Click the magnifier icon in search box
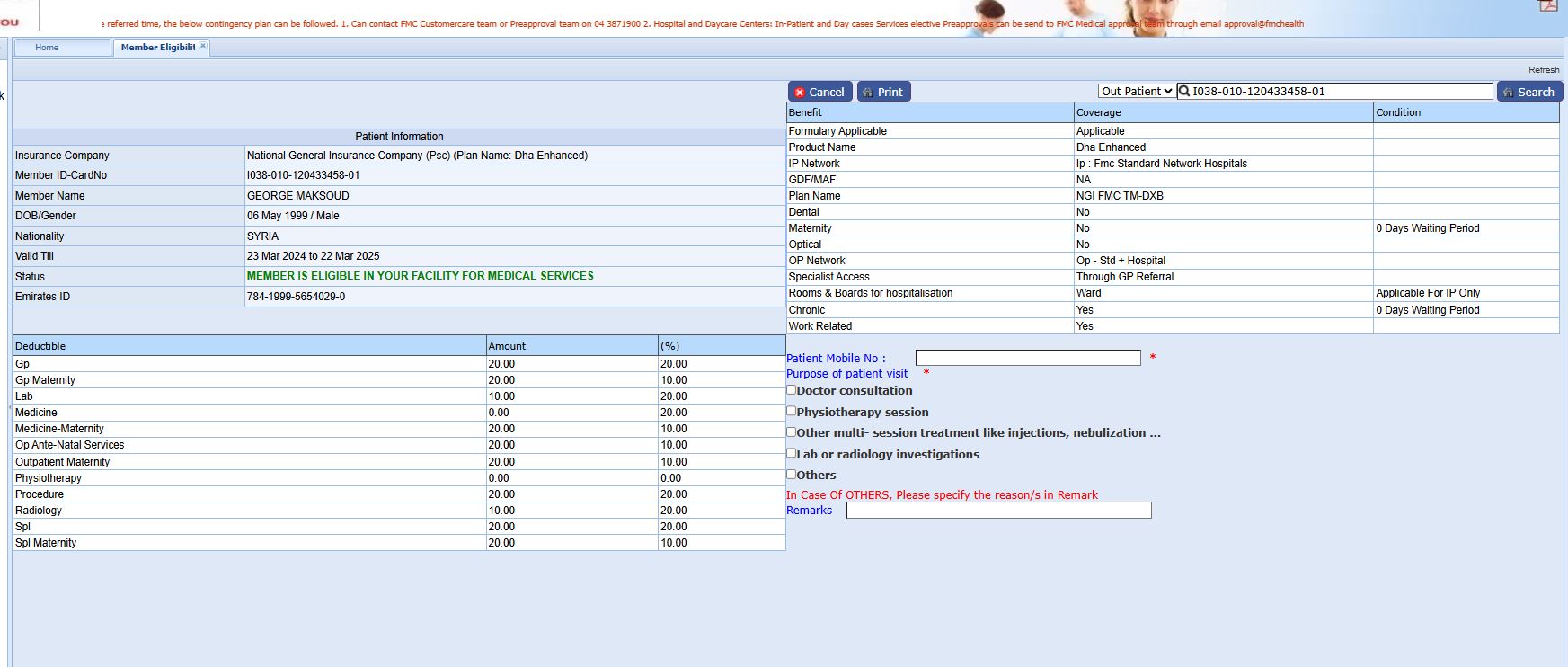This screenshot has width=1568, height=667. 1184,91
